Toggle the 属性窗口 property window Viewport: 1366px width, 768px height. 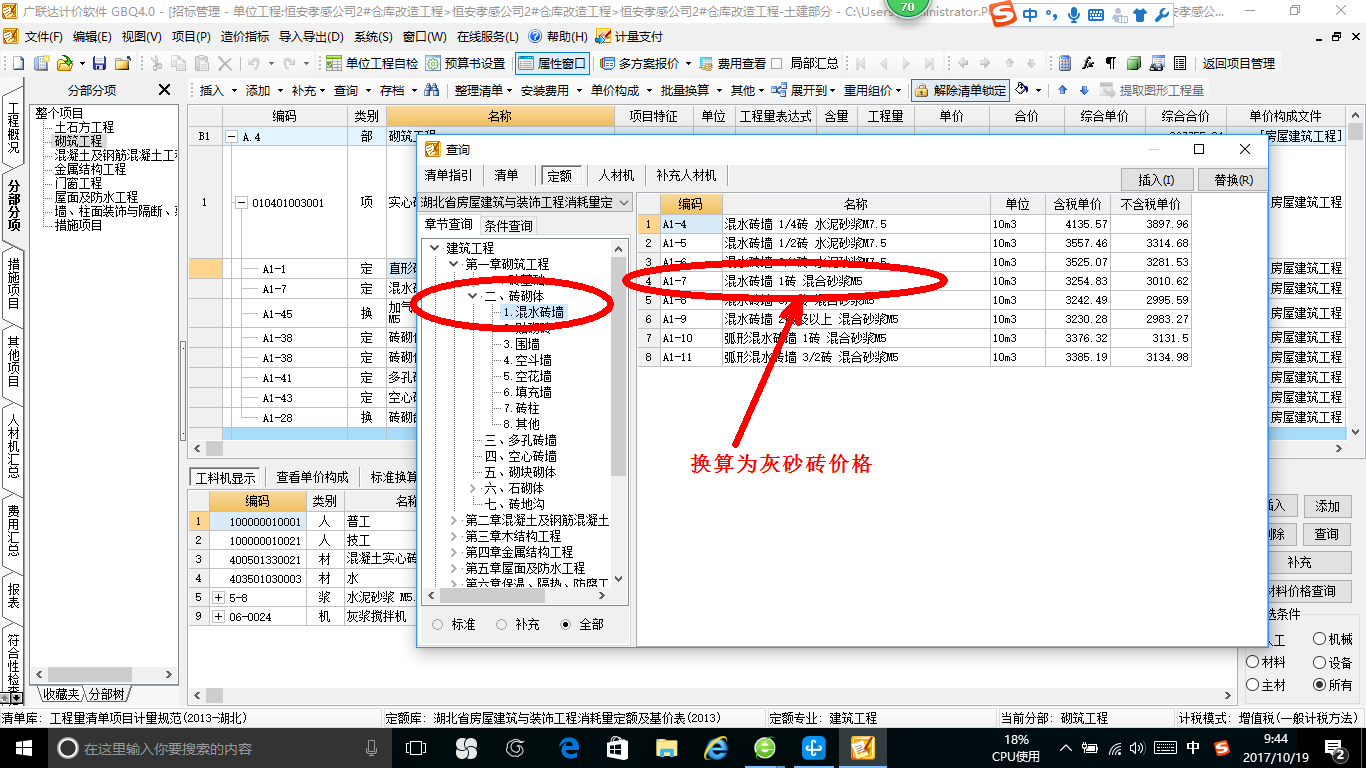pyautogui.click(x=552, y=63)
